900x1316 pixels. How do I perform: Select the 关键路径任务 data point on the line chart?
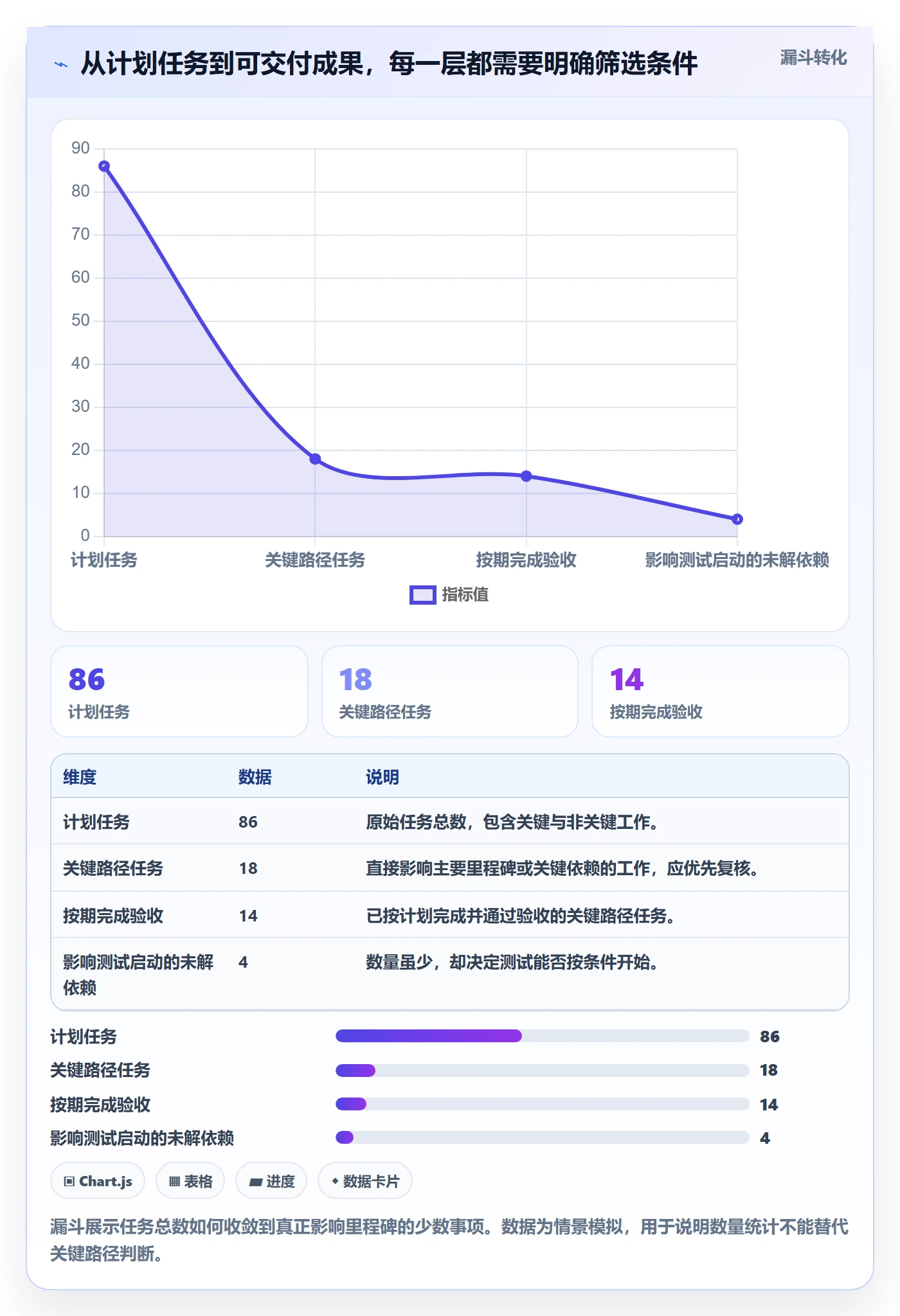[315, 459]
